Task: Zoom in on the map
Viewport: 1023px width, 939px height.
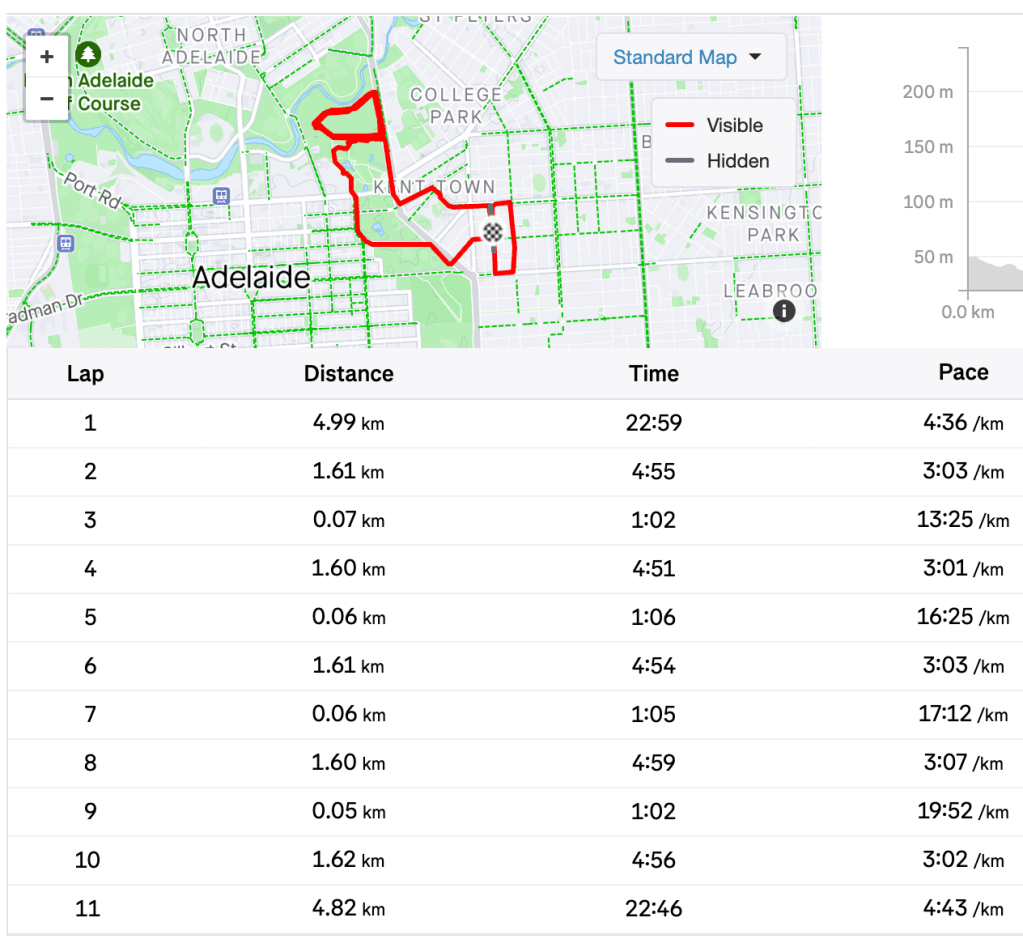Action: pos(46,57)
